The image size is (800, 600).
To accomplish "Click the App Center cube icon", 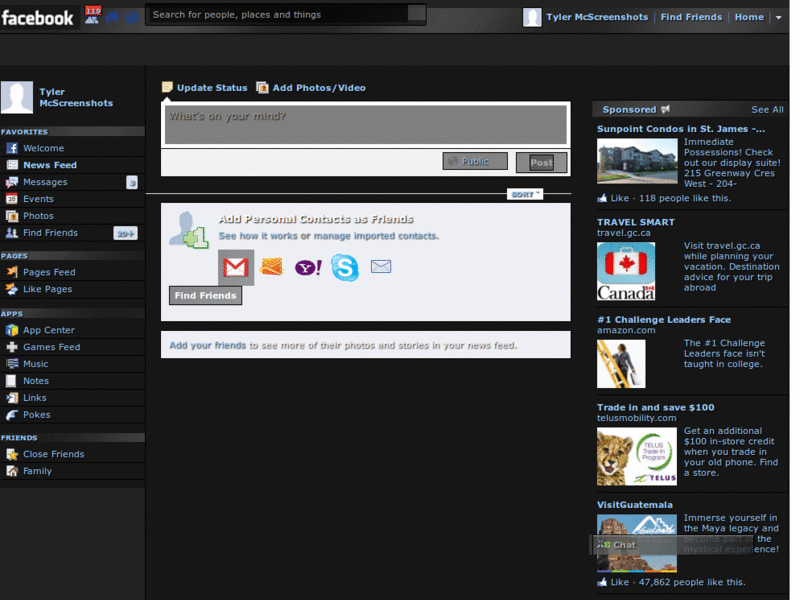I will [x=12, y=330].
